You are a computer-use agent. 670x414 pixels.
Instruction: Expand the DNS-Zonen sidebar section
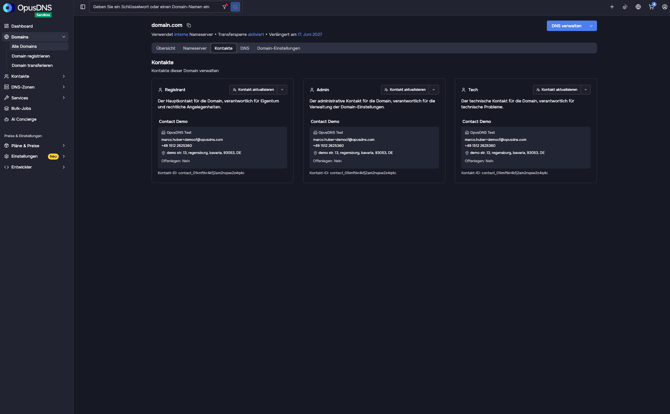tap(64, 87)
